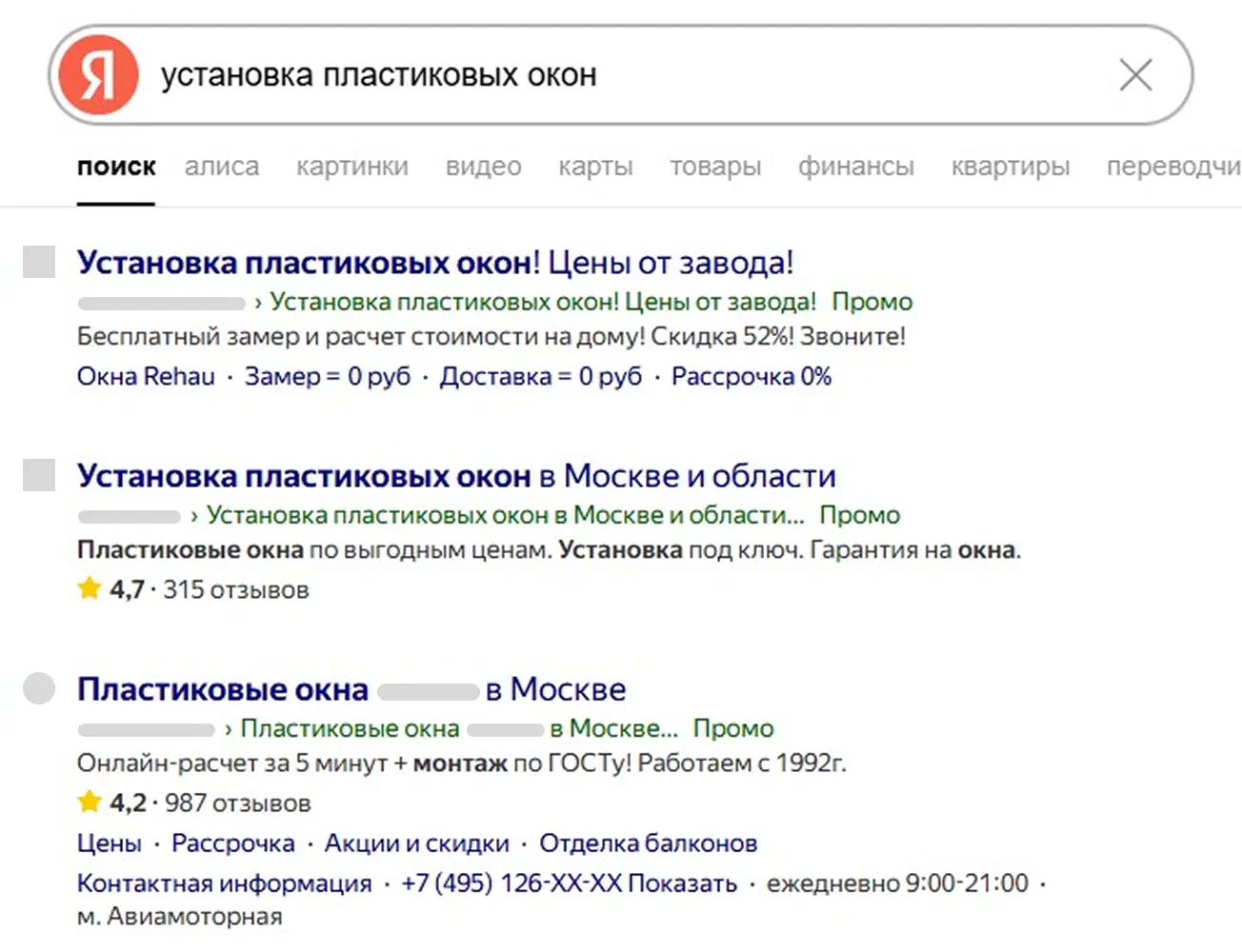Select the 'квартиры' tab
This screenshot has height=952, width=1242.
click(x=1011, y=167)
